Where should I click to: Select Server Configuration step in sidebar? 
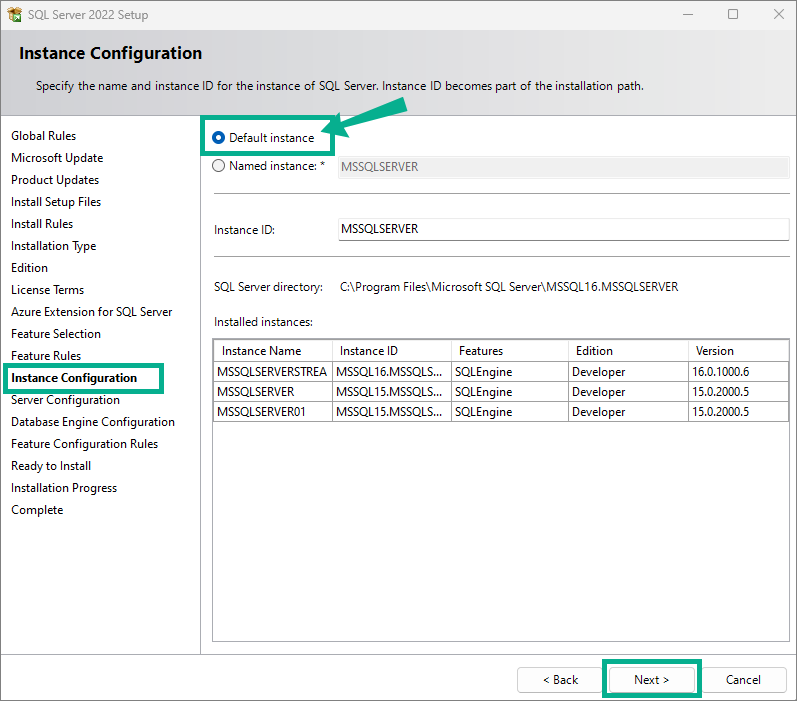point(66,400)
